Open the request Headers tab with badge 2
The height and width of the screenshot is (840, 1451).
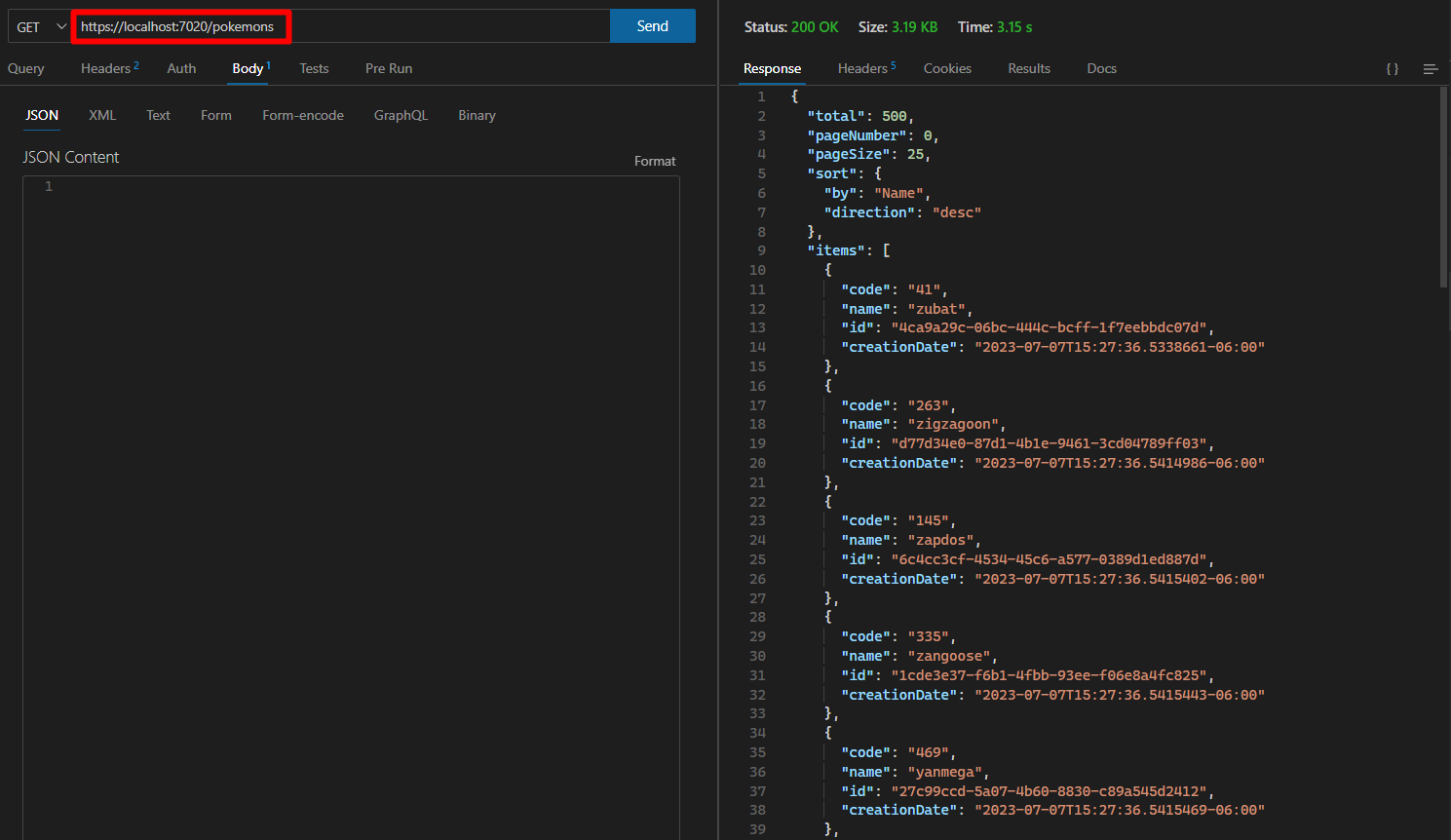(x=109, y=69)
